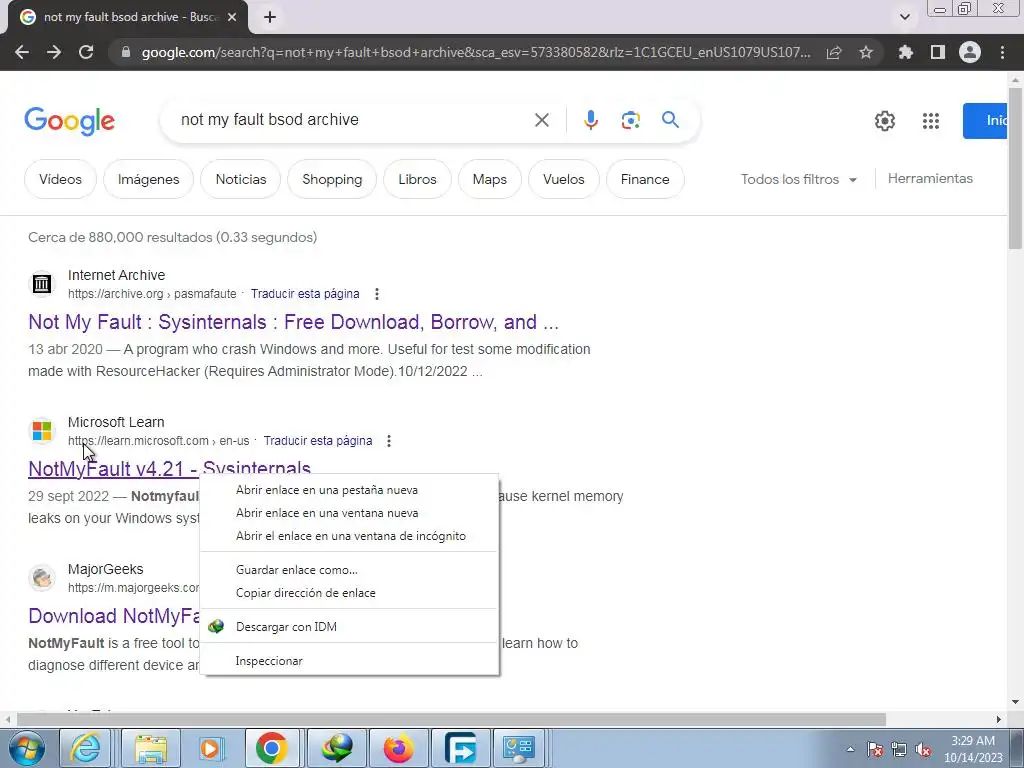1024x768 pixels.
Task: Filter results by Noticias
Action: (x=241, y=179)
